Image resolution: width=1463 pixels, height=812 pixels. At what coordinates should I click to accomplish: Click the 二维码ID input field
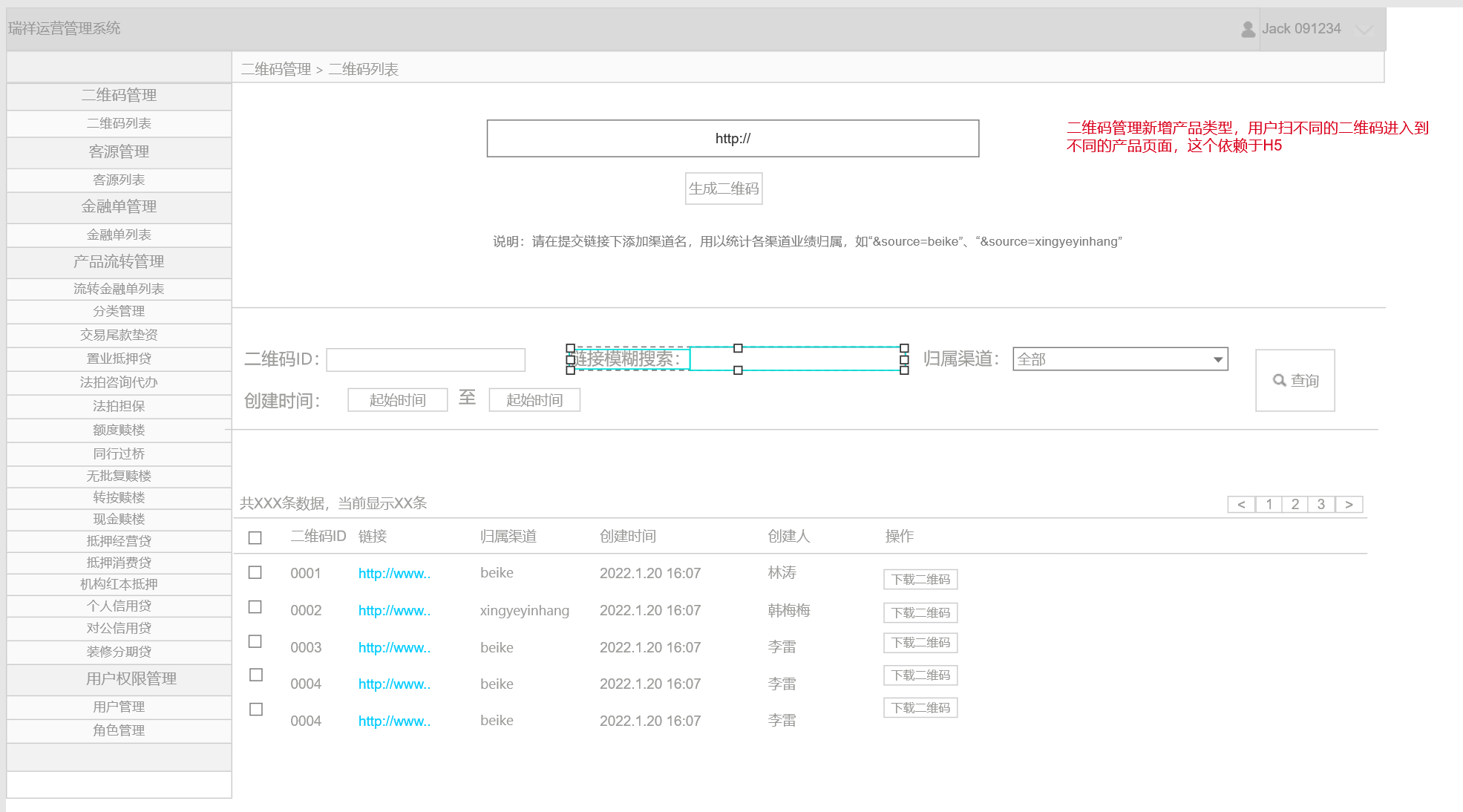click(425, 360)
